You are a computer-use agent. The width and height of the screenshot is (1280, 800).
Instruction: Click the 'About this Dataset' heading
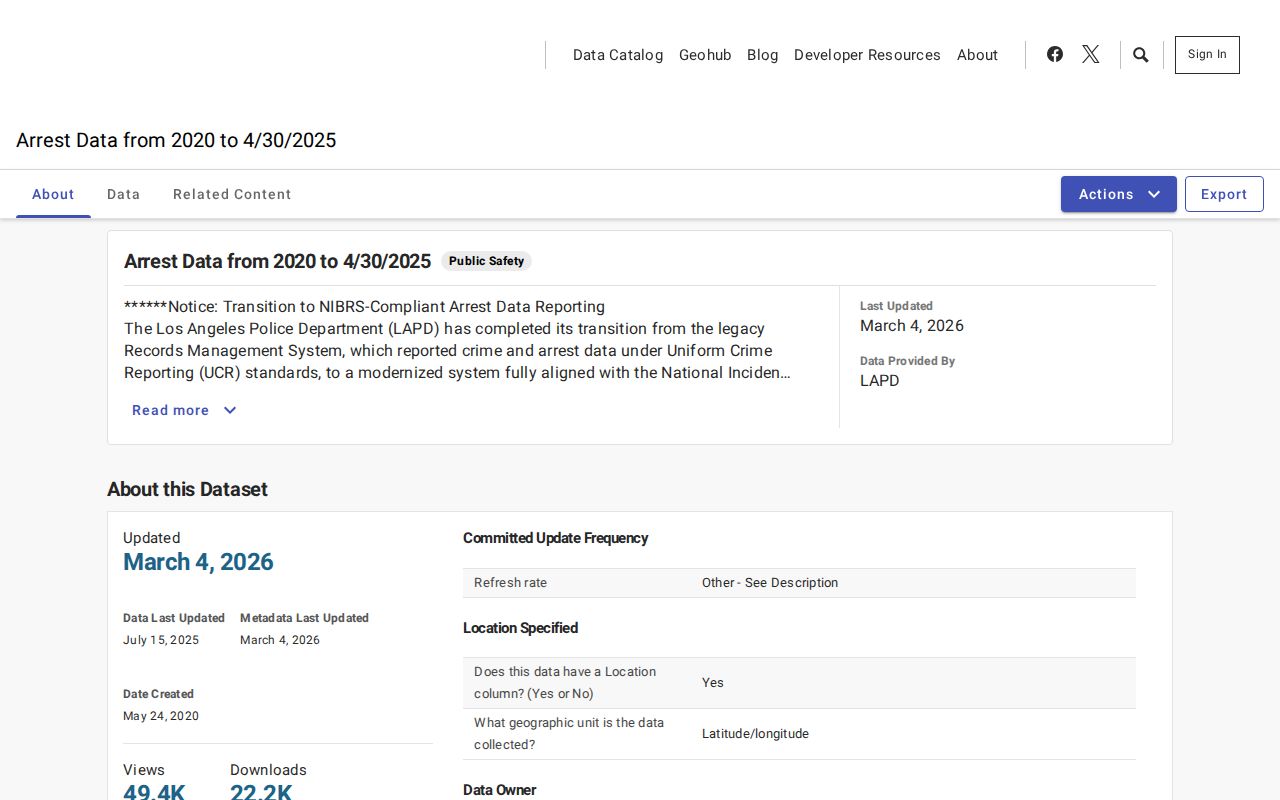187,489
